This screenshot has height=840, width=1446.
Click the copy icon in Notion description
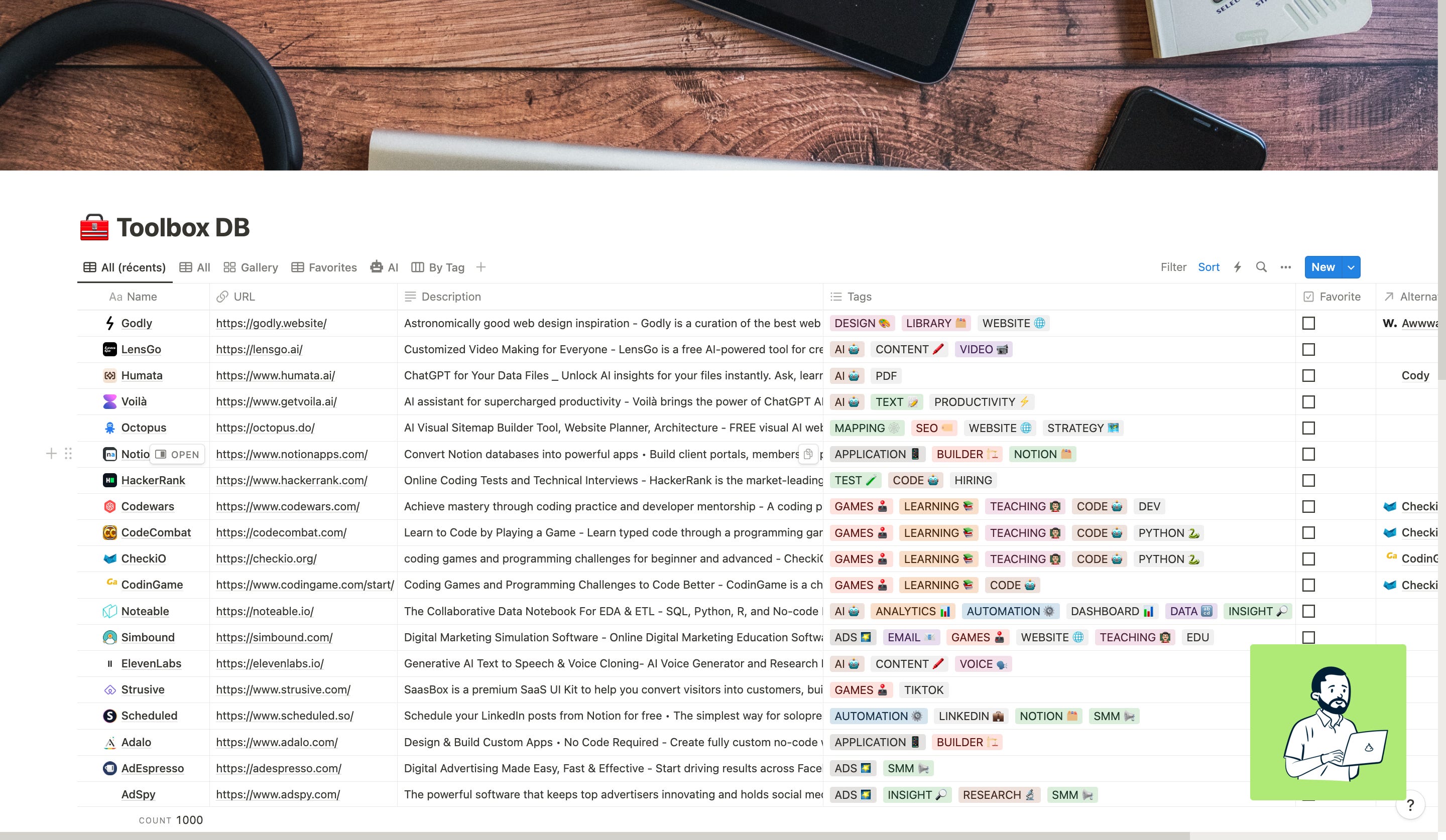(808, 454)
